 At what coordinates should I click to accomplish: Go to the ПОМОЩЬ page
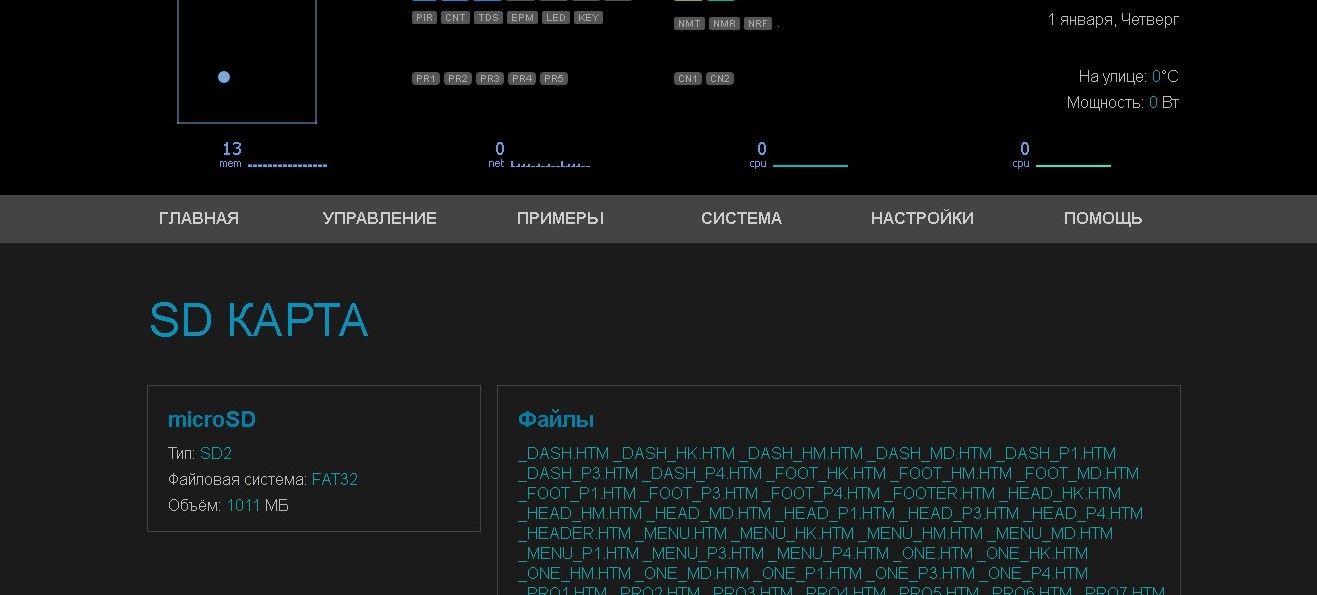tap(1103, 218)
